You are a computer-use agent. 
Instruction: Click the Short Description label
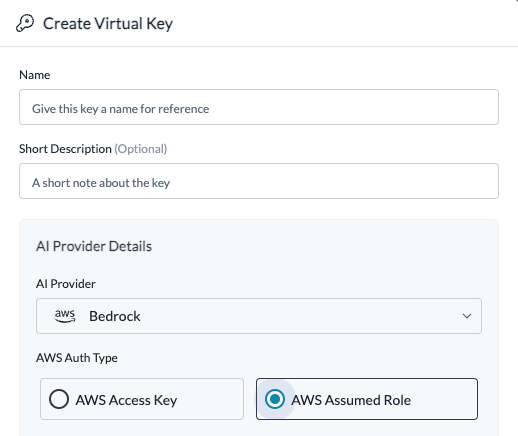click(65, 149)
